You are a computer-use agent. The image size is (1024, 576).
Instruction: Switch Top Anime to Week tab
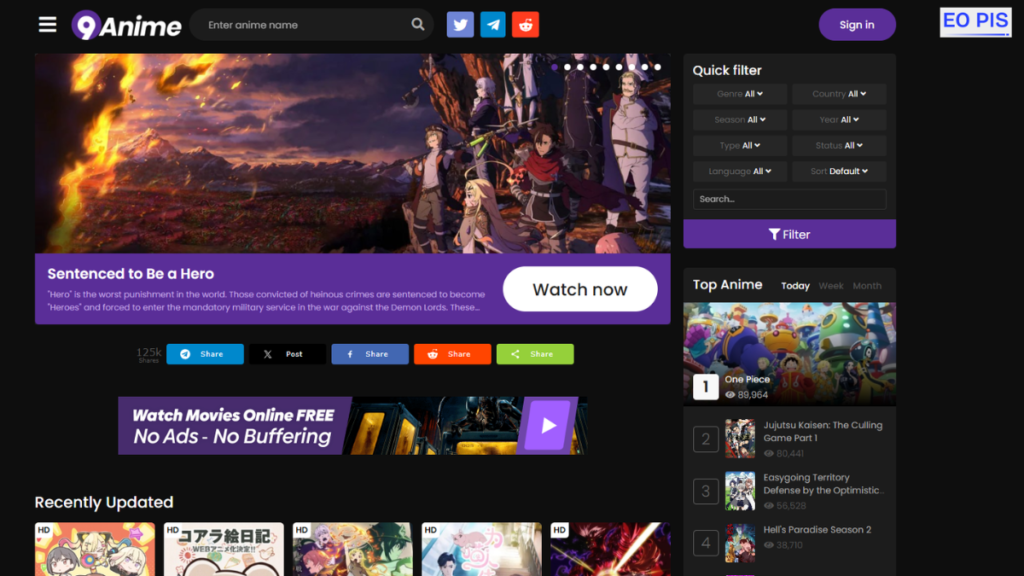click(831, 286)
